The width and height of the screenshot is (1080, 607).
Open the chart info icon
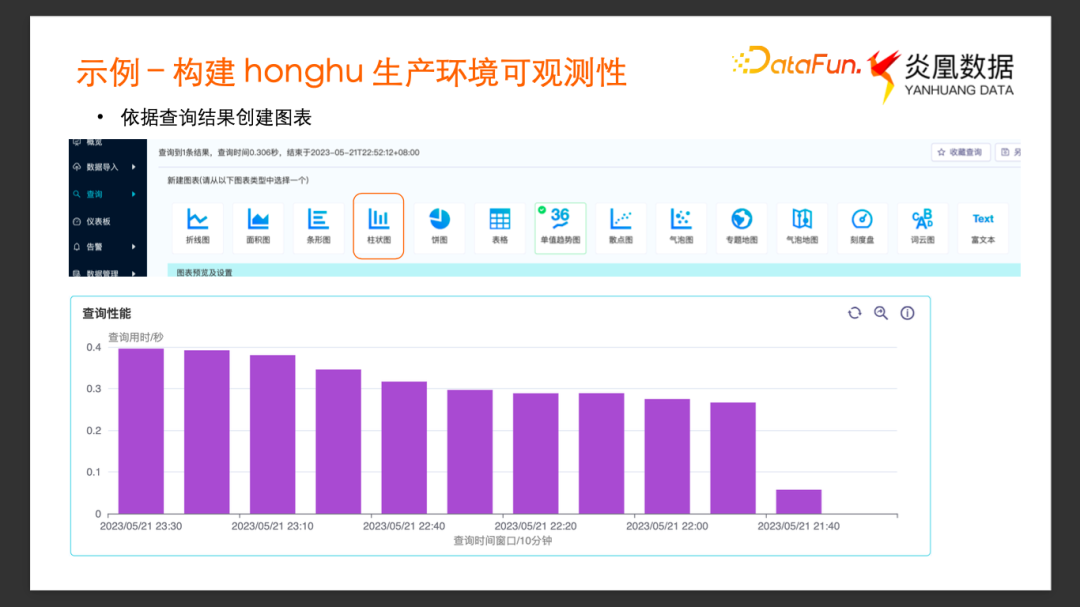(x=908, y=313)
